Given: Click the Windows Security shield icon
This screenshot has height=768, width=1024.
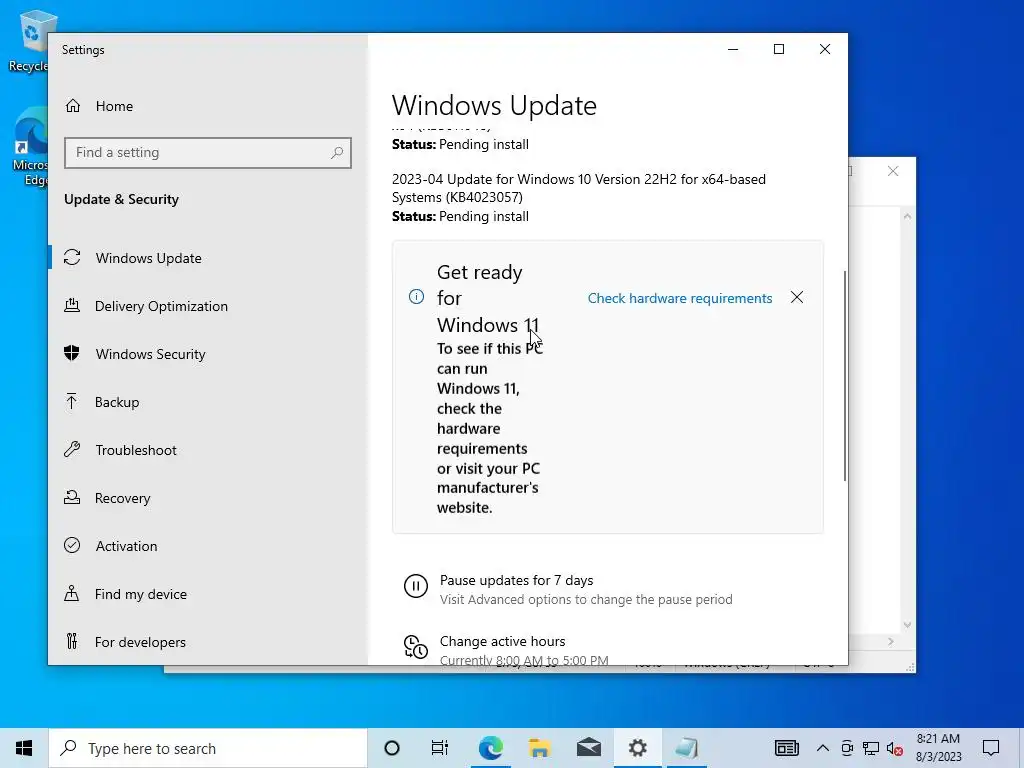Looking at the screenshot, I should 72,353.
